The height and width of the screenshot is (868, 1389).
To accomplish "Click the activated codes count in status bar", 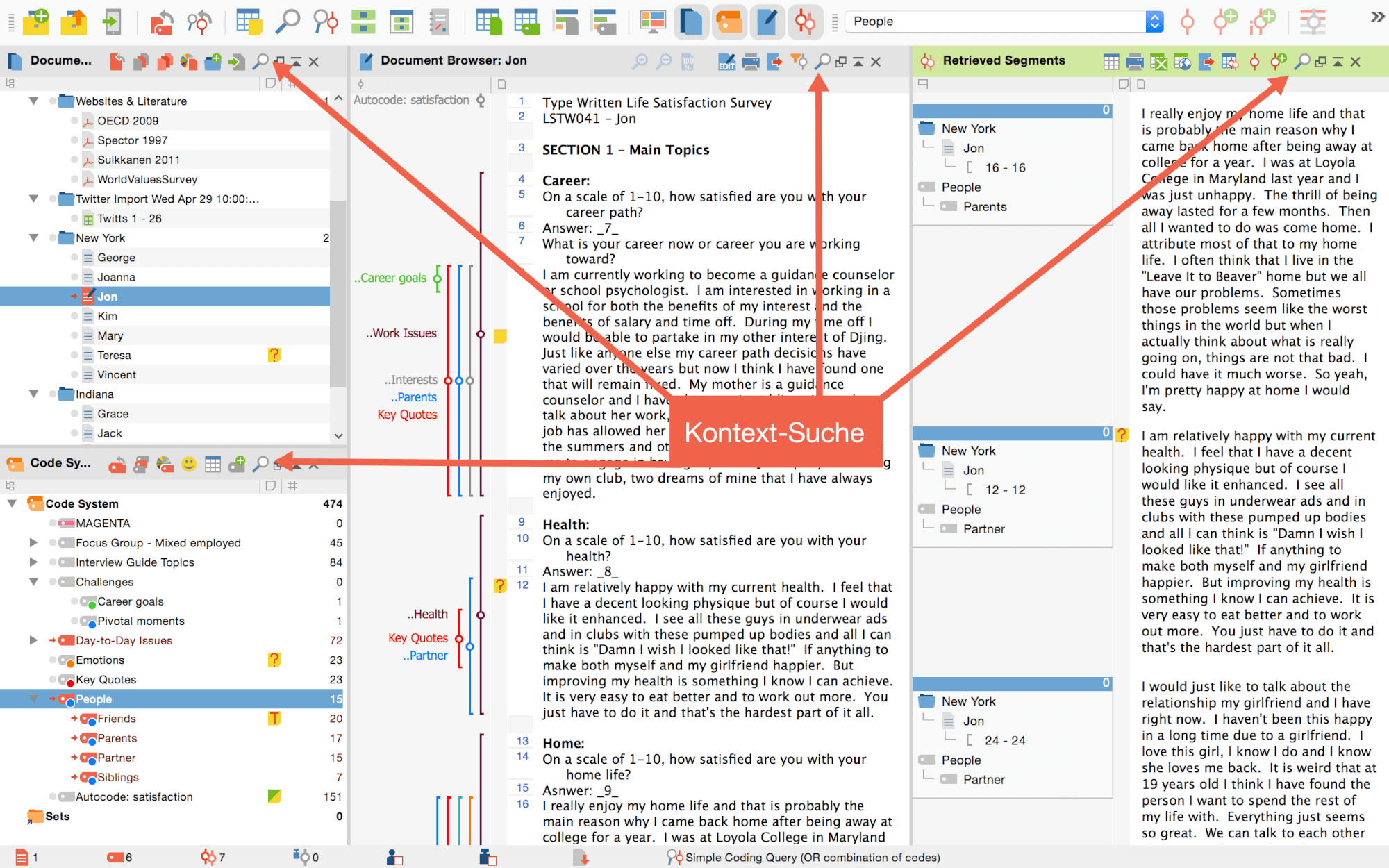I will tap(121, 858).
